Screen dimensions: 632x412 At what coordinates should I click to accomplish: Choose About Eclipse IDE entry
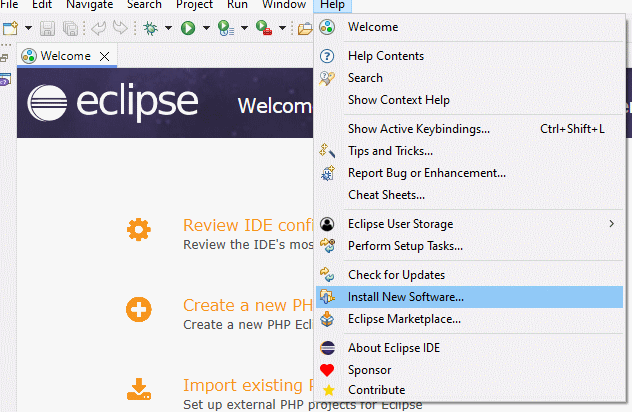click(x=470, y=348)
